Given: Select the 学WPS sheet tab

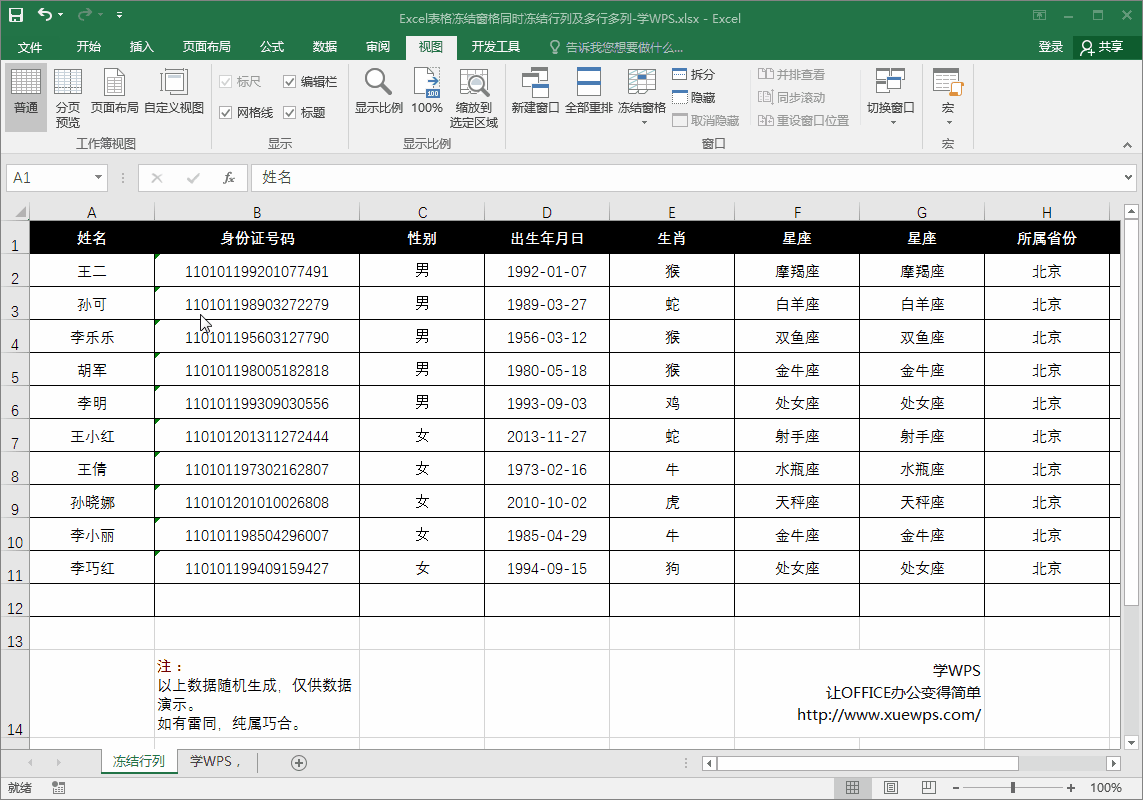Looking at the screenshot, I should (214, 761).
